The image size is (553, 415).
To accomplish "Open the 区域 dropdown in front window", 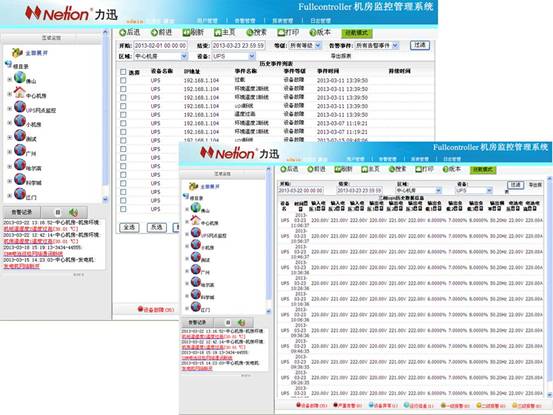I will point(418,190).
